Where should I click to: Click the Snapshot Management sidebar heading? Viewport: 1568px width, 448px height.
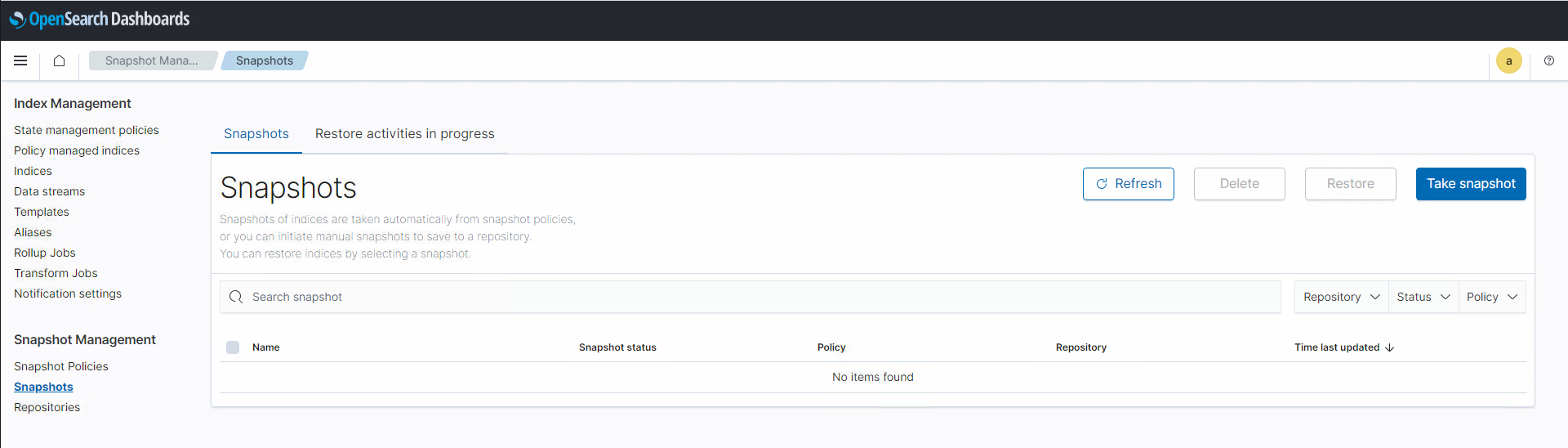pyautogui.click(x=85, y=339)
